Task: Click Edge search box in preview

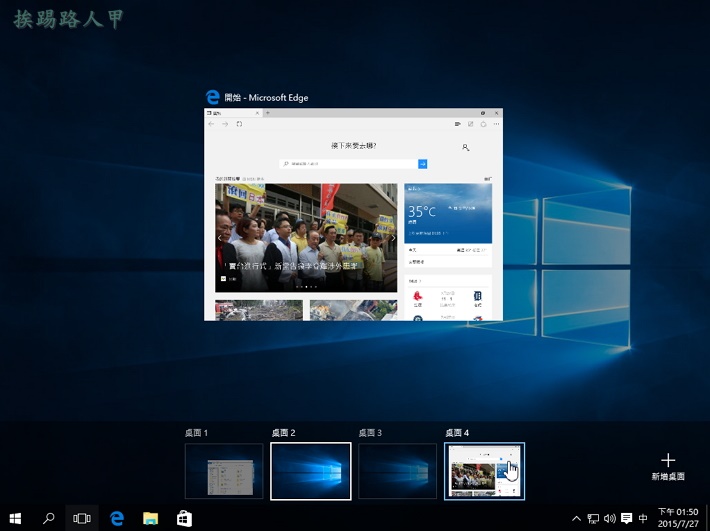Action: point(349,163)
